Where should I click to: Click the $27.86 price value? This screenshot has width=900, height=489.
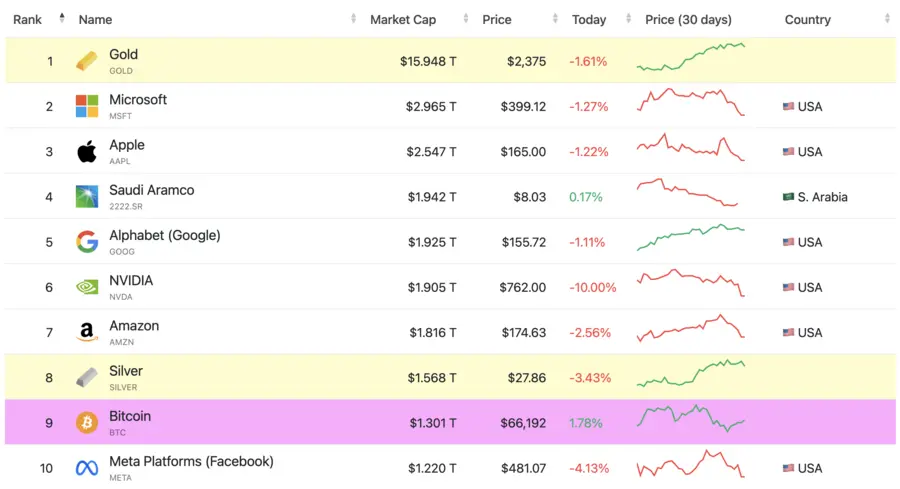pyautogui.click(x=526, y=378)
